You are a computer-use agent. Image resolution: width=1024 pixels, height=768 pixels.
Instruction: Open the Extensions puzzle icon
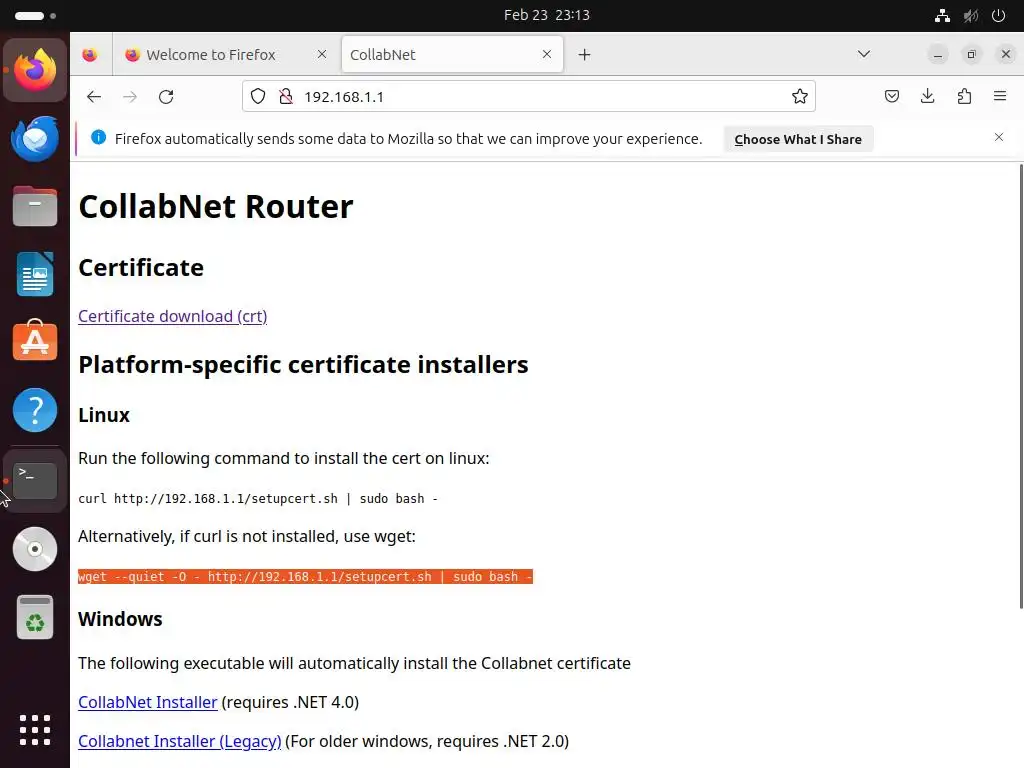click(x=964, y=97)
